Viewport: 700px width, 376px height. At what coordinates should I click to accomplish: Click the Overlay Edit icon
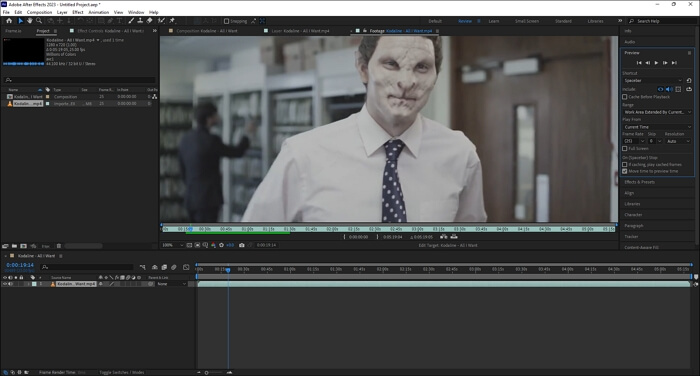[454, 237]
